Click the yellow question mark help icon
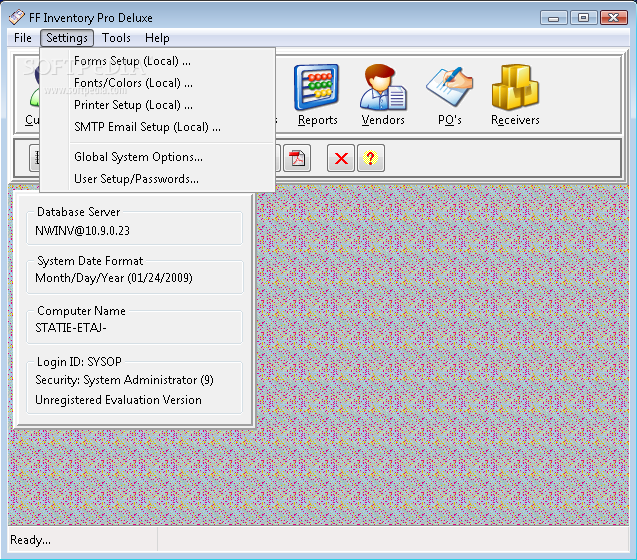This screenshot has height=560, width=637. tap(370, 158)
